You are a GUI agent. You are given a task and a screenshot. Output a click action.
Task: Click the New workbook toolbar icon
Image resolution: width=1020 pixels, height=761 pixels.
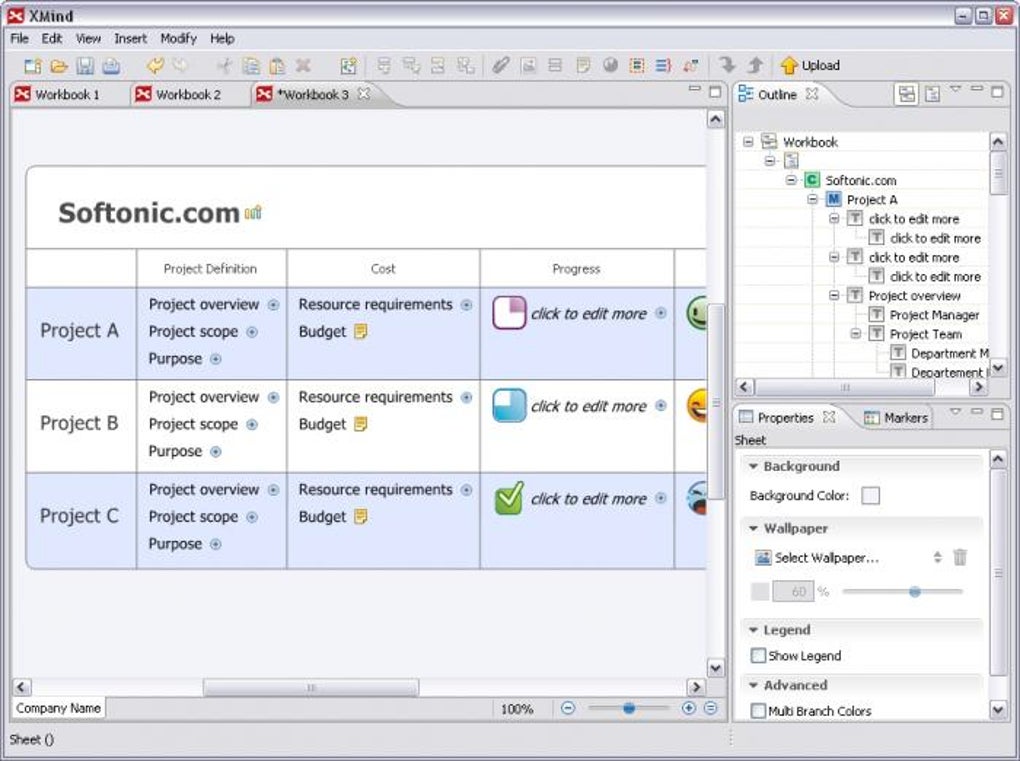[x=33, y=66]
